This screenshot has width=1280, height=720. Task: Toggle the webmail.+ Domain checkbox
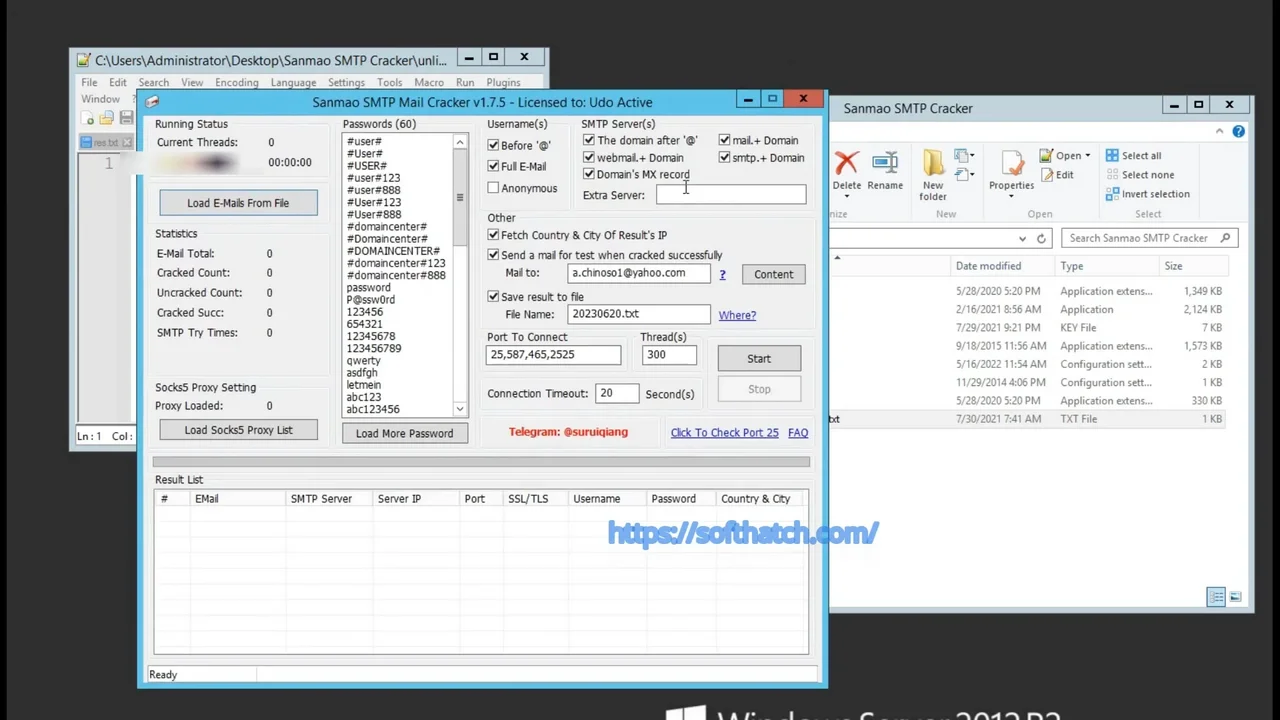589,157
